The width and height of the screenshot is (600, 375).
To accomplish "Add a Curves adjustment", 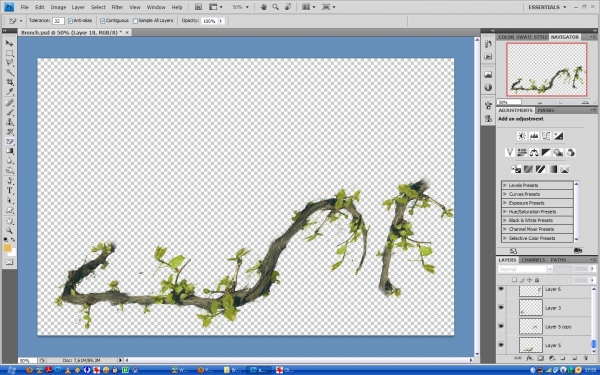I will [546, 136].
